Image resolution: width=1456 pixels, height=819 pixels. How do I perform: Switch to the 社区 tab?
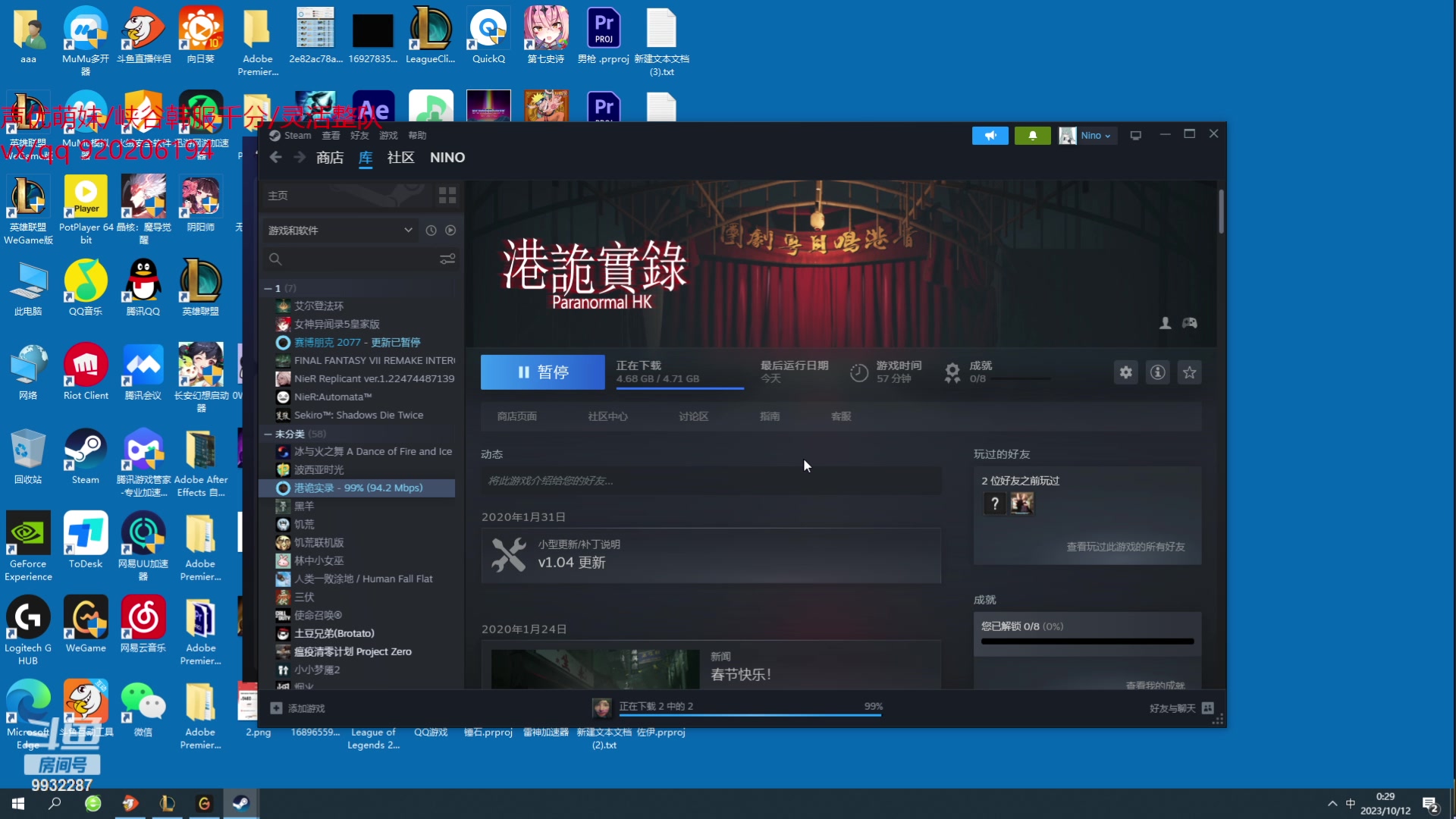401,157
